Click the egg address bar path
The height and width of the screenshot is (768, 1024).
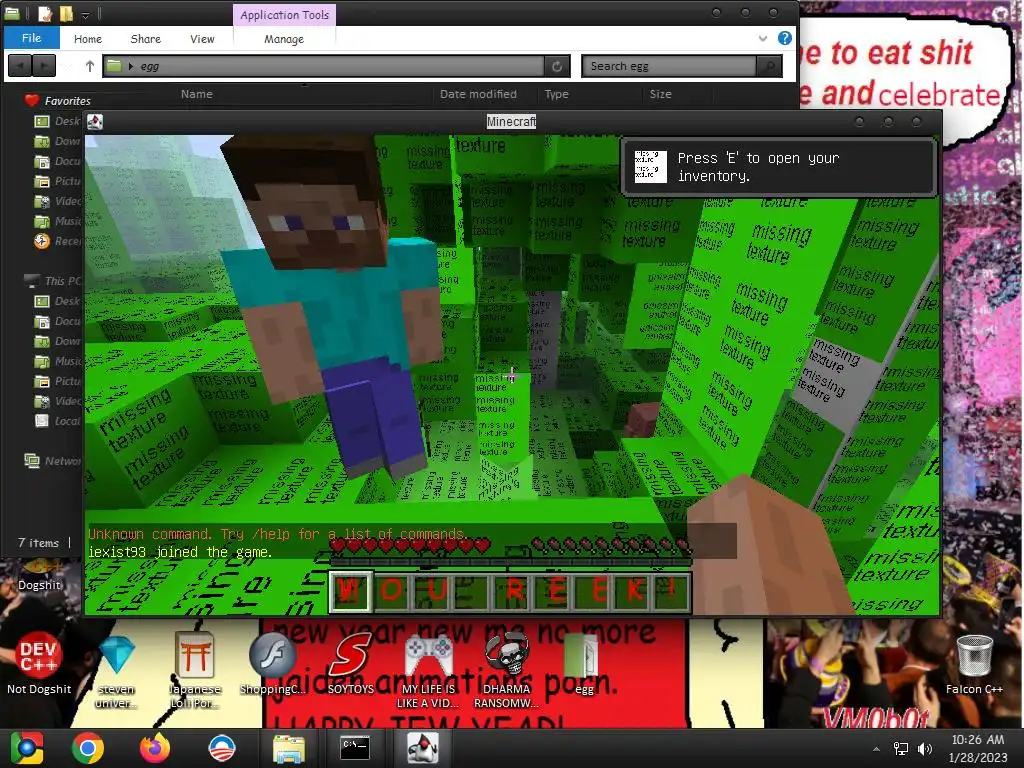pos(150,66)
